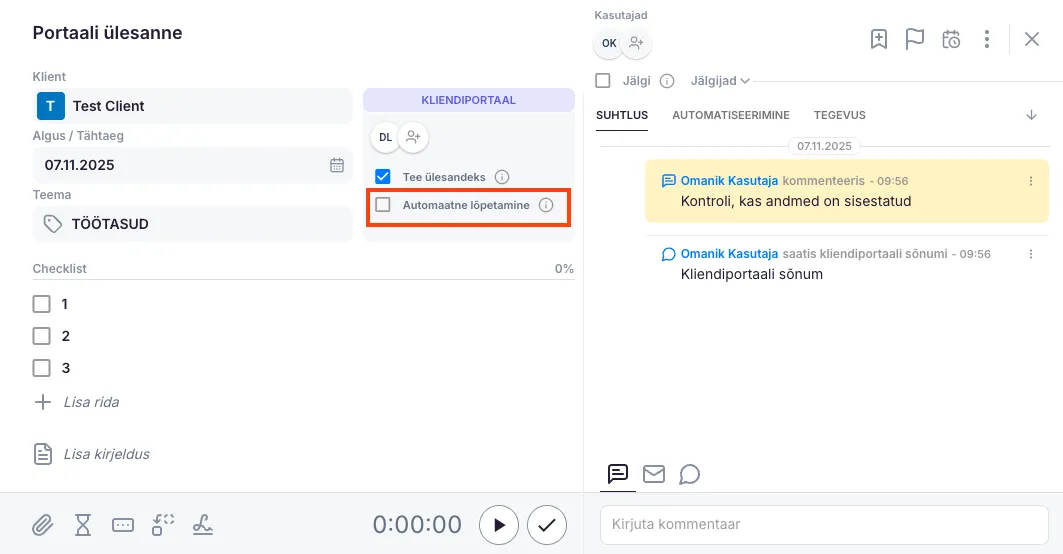The image size is (1063, 554).
Task: Start the timer with play button
Action: tap(499, 525)
